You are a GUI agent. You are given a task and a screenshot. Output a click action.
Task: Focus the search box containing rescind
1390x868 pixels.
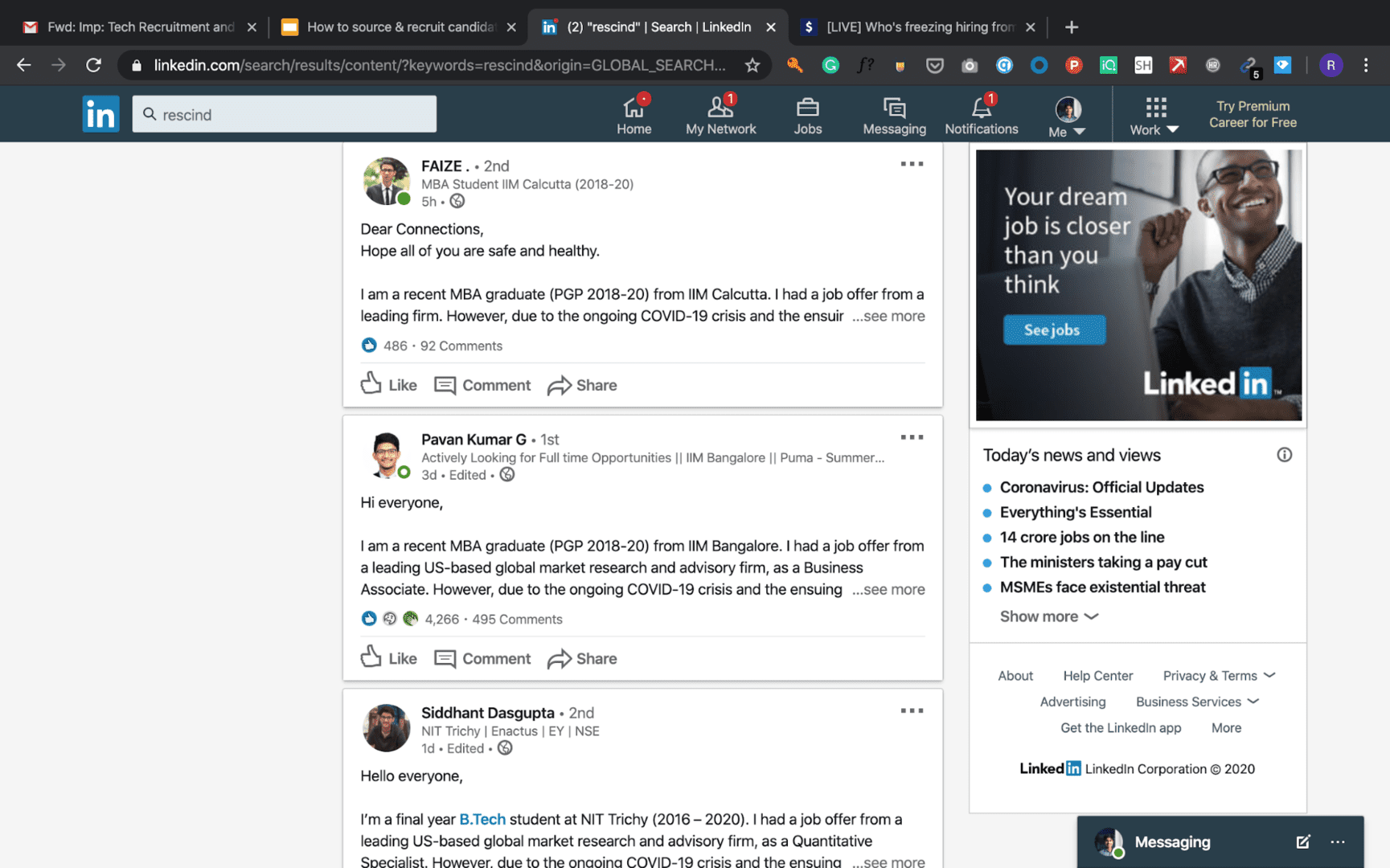coord(285,114)
